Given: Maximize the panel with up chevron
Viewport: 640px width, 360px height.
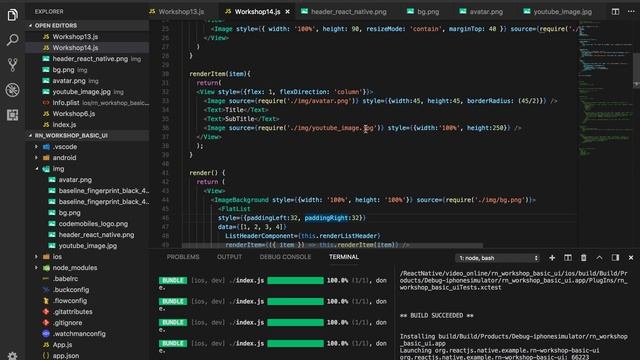Looking at the screenshot, I should 599,258.
